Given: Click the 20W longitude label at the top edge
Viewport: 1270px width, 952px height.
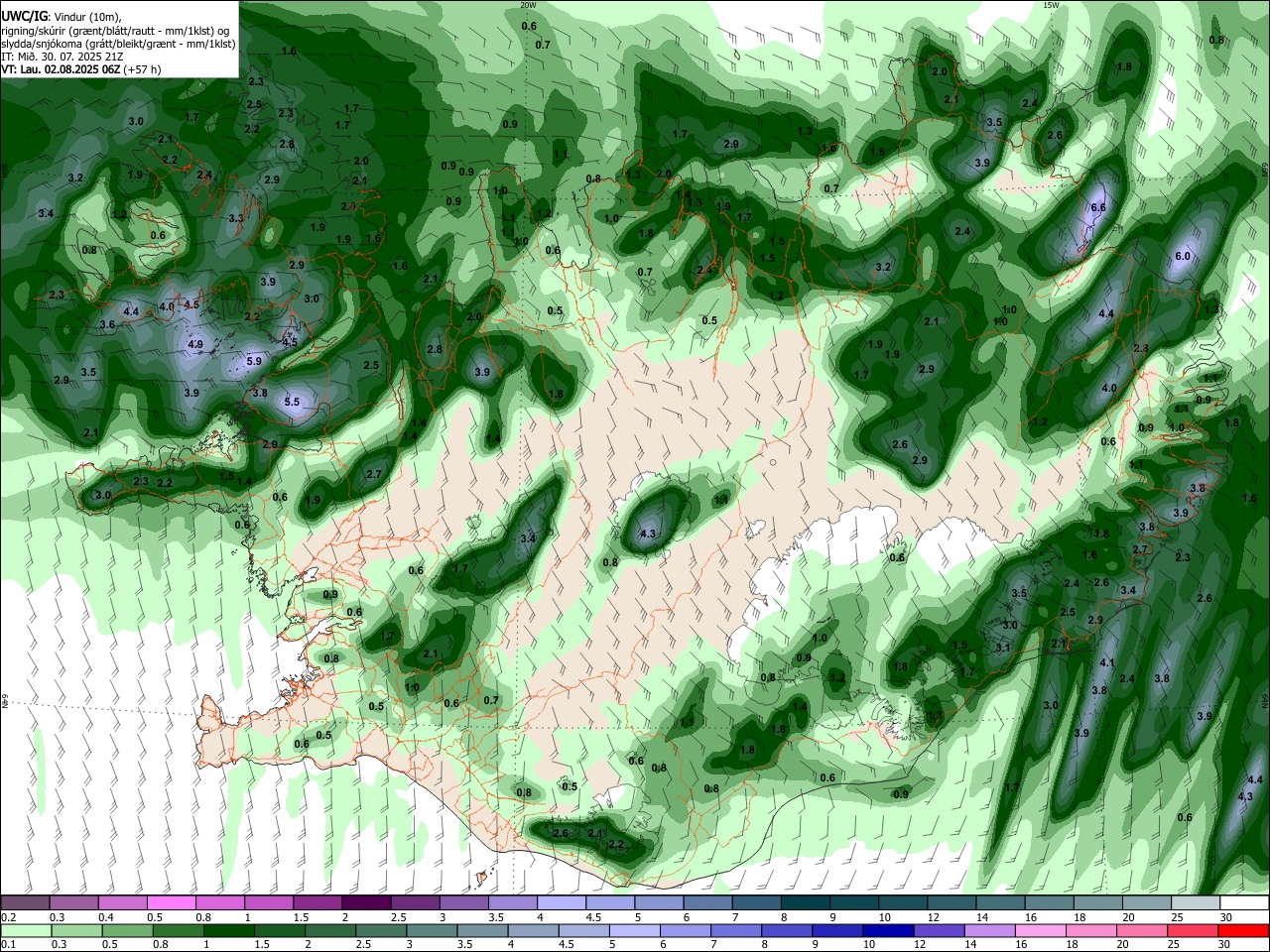Looking at the screenshot, I should (528, 5).
